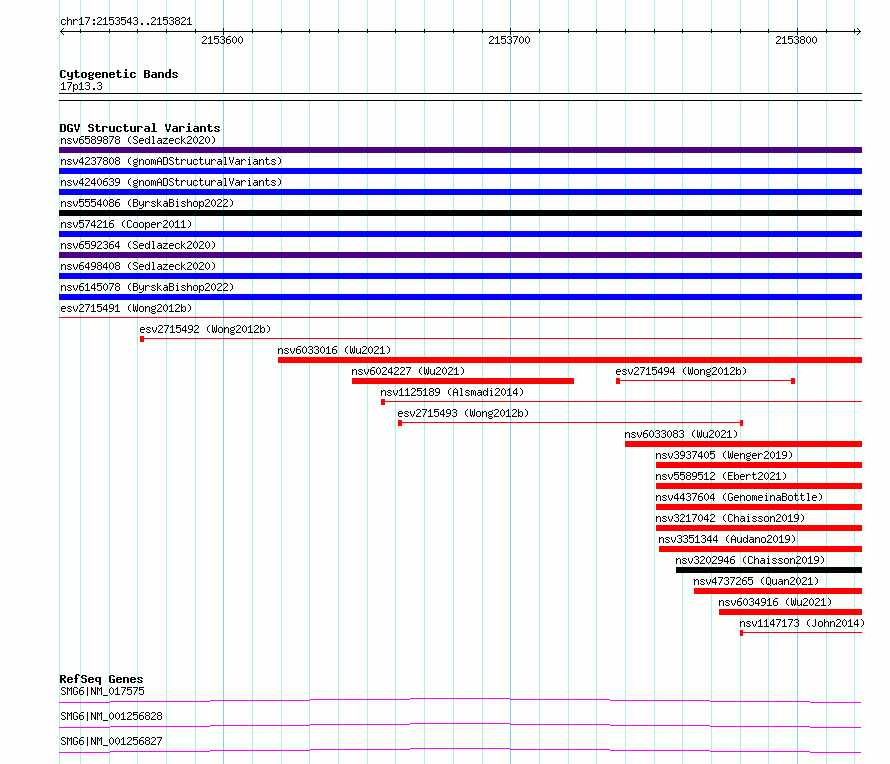
Task: Open variant nsv3937405 (Wenger2019) label
Action: (724, 455)
